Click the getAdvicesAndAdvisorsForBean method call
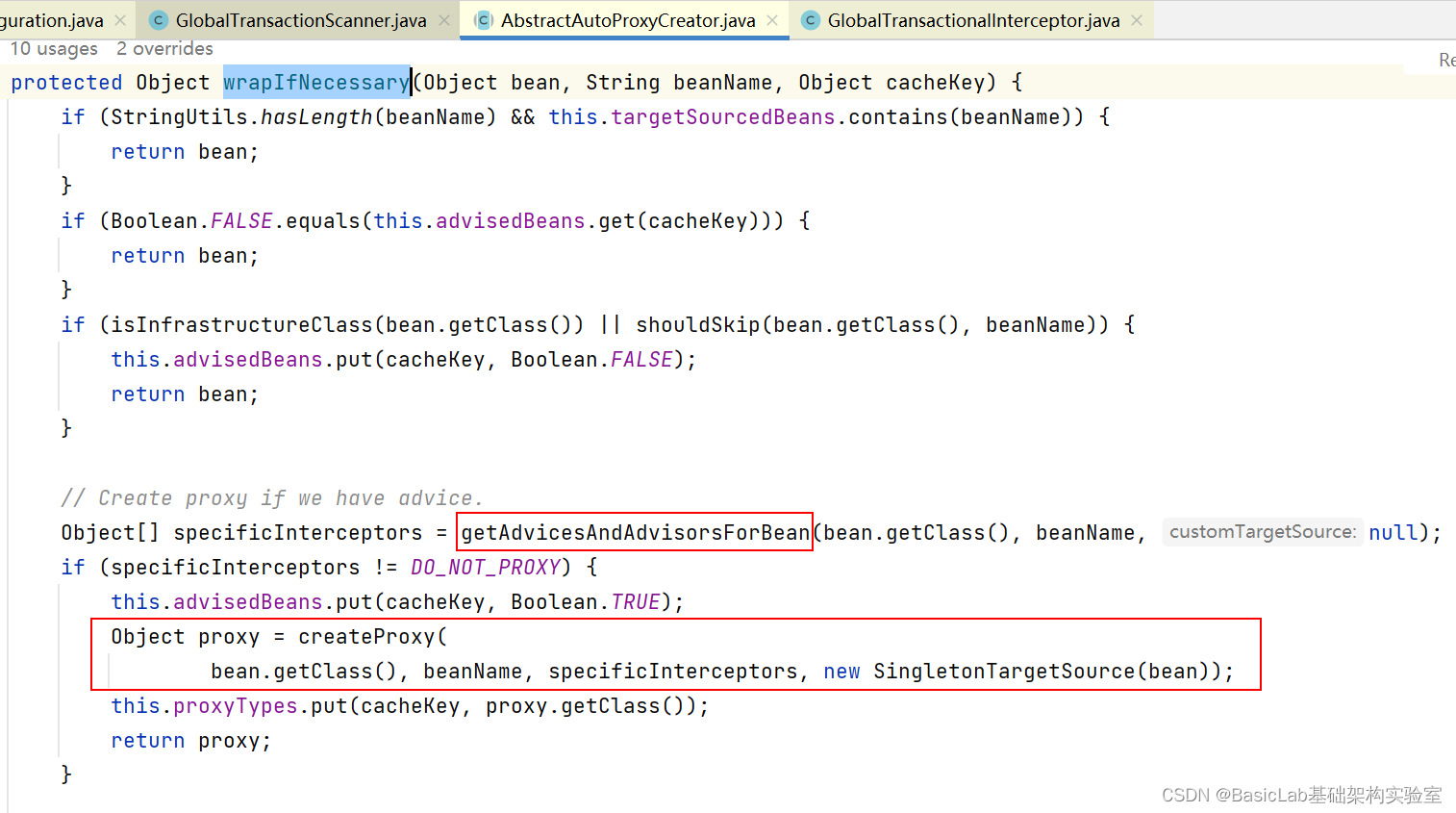 tap(636, 533)
